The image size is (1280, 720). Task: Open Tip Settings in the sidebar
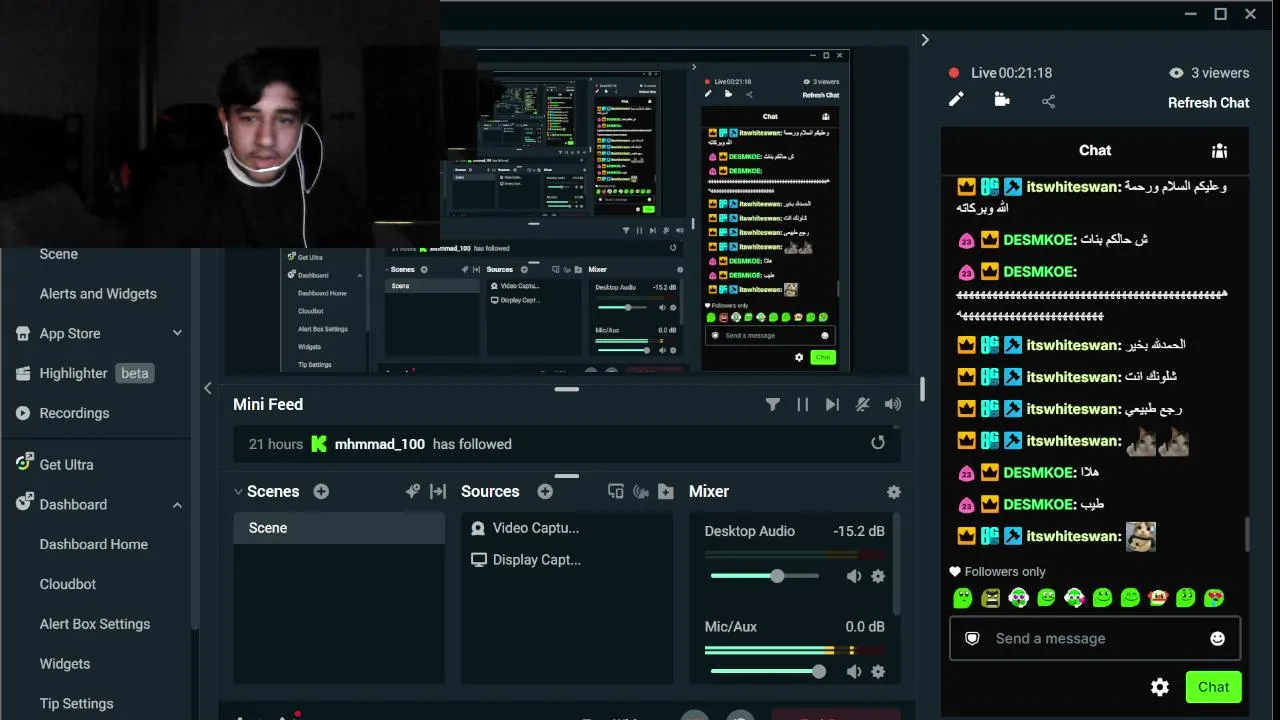click(x=77, y=704)
